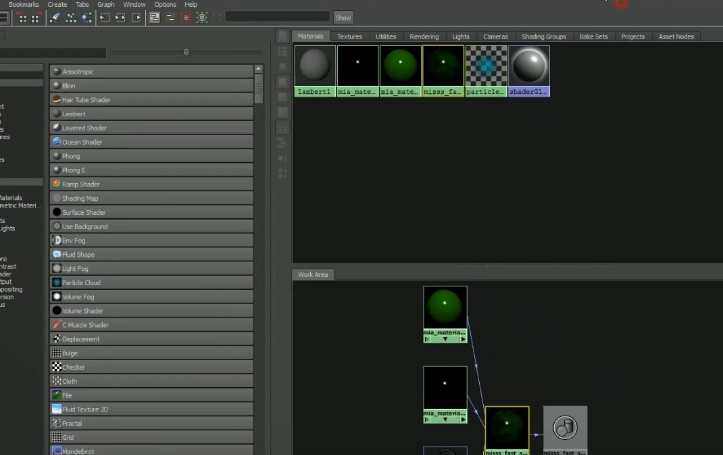Viewport: 723px width, 455px height.
Task: Switch to the Utilities tab
Action: click(x=385, y=36)
